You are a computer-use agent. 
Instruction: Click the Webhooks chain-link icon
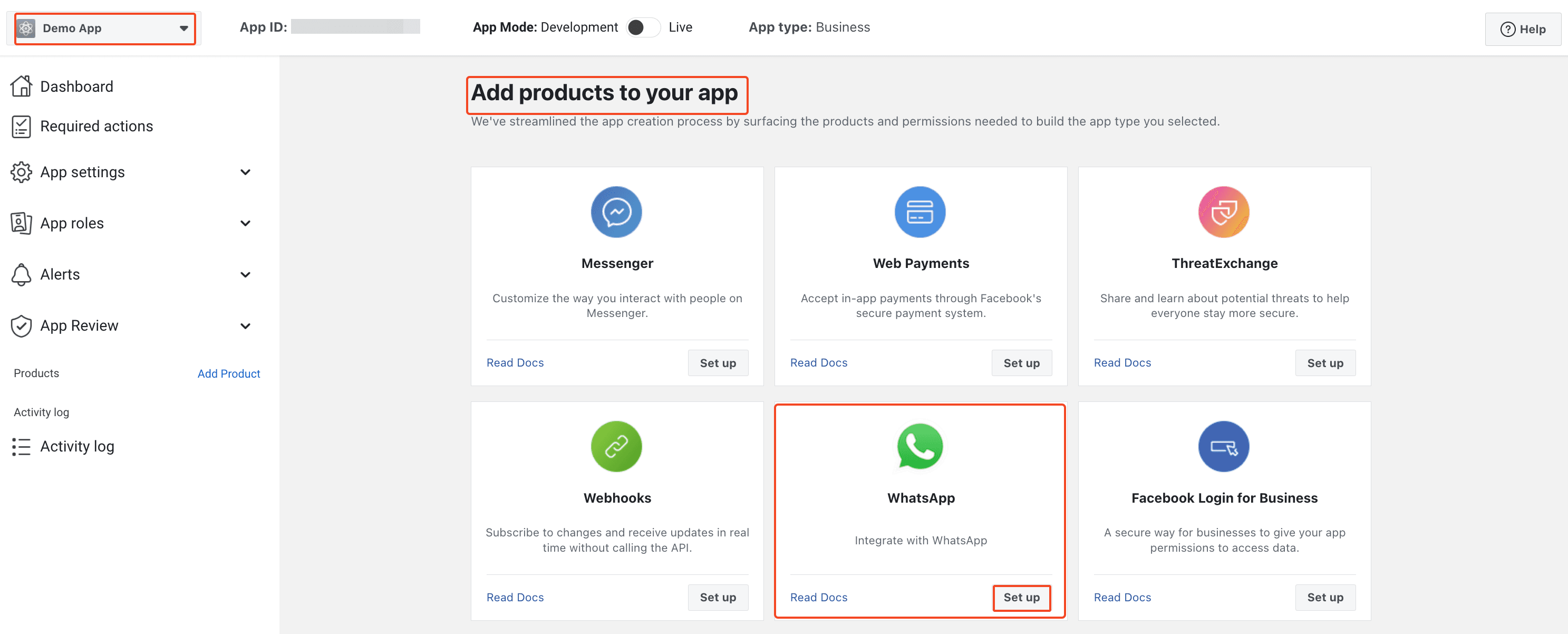tap(616, 446)
